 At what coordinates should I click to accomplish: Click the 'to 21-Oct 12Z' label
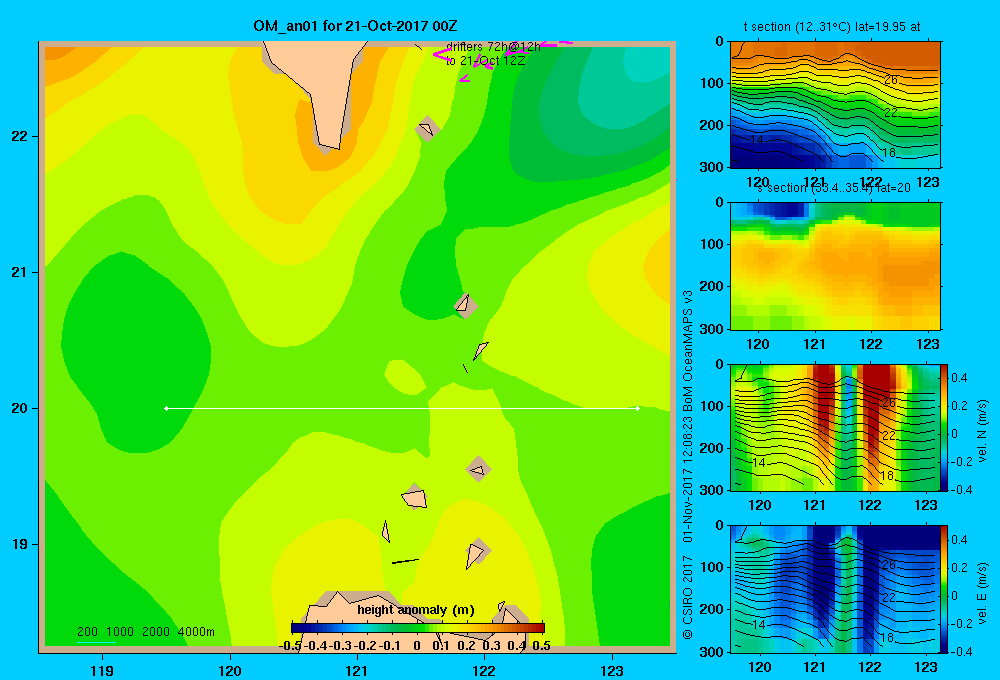(x=485, y=61)
